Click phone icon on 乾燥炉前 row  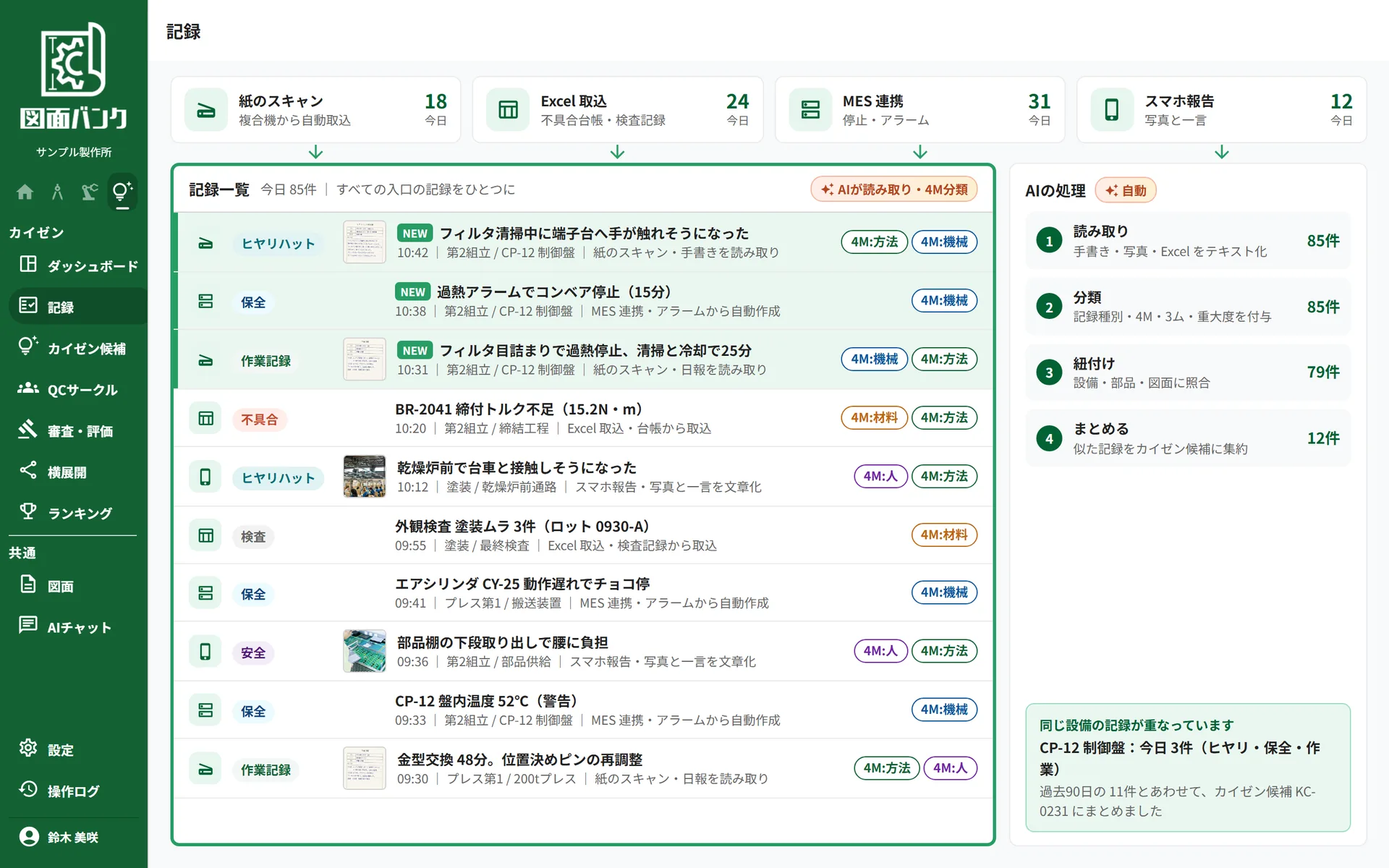205,477
